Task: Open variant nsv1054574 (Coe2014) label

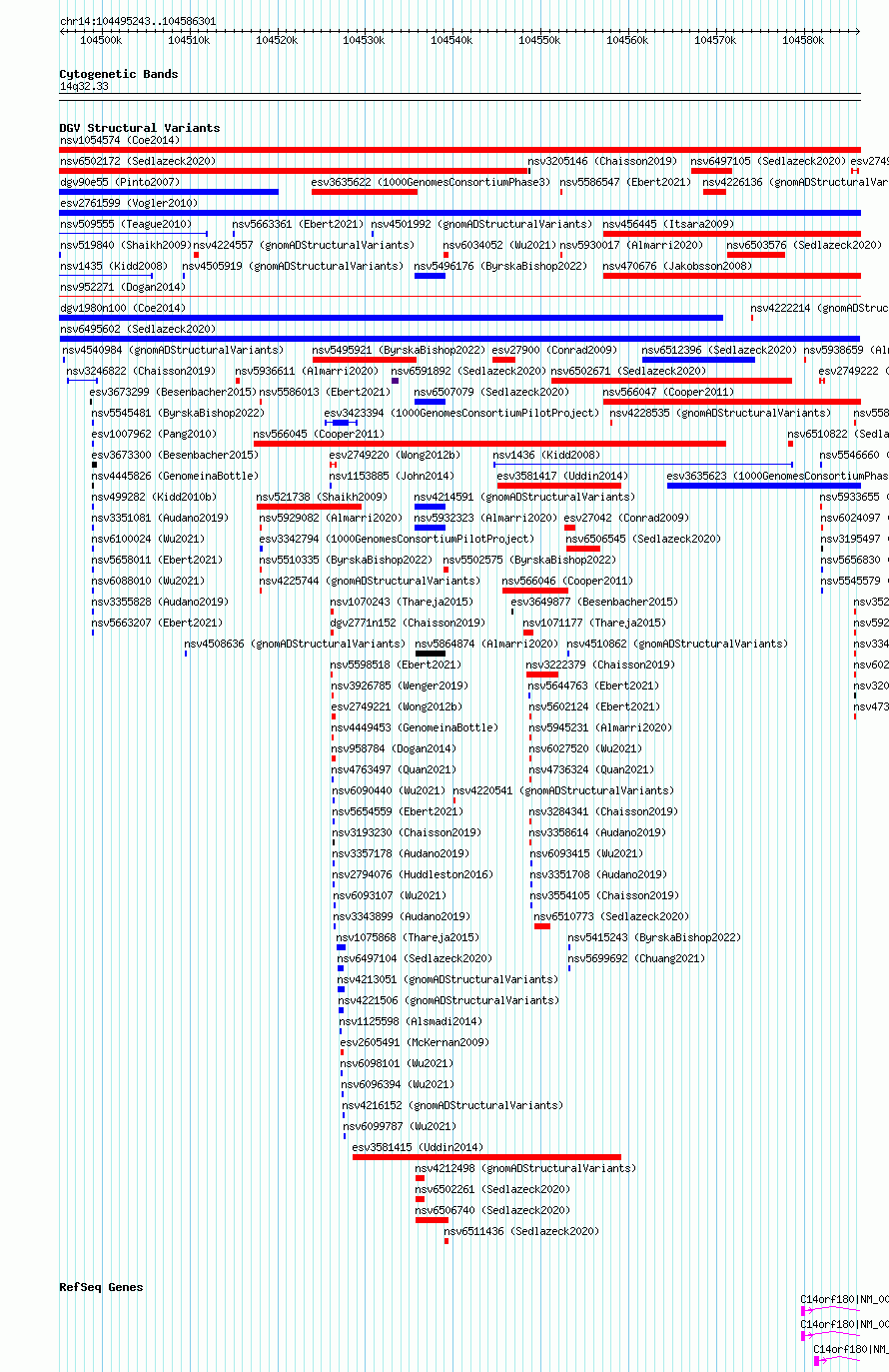Action: coord(120,140)
